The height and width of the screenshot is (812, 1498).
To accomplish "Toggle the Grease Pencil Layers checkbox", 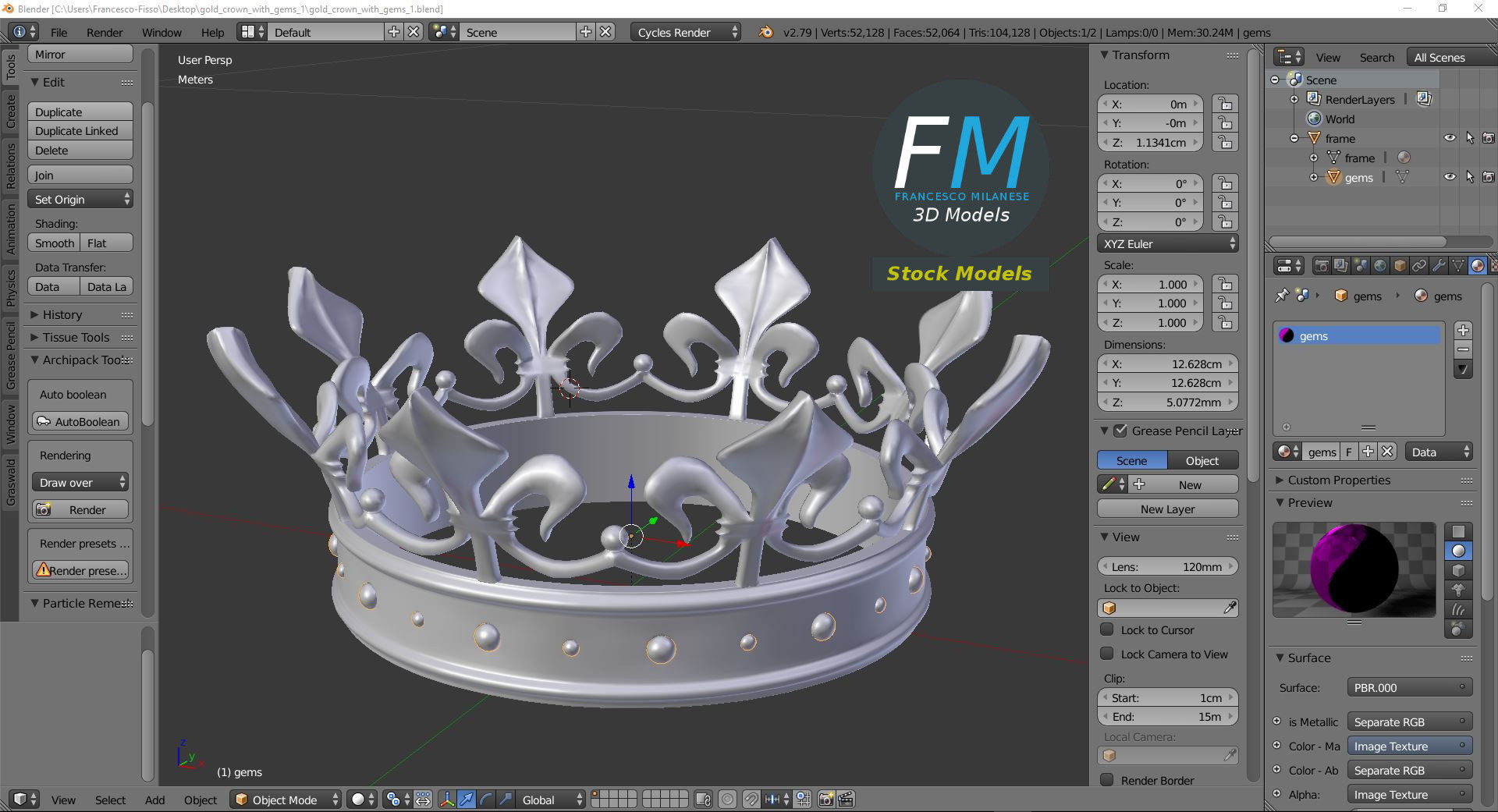I will tap(1120, 431).
